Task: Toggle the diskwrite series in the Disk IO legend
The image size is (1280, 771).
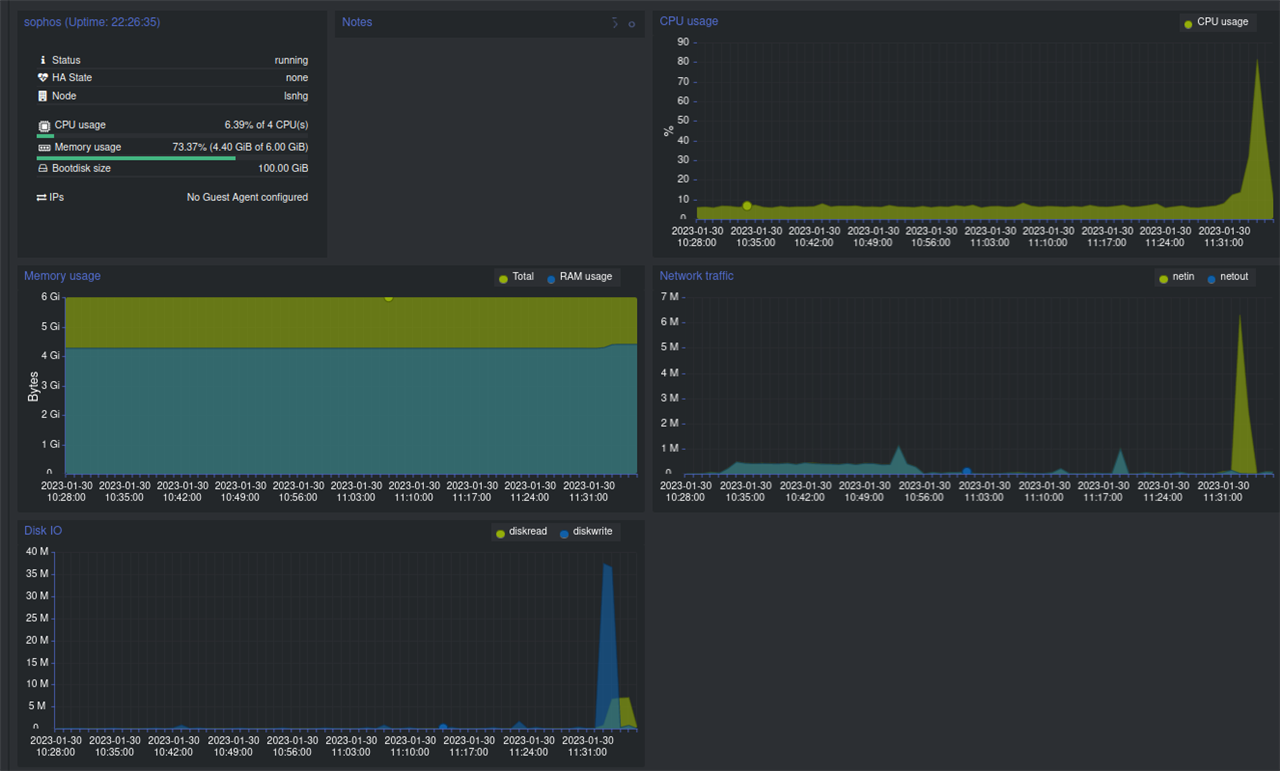Action: 587,532
